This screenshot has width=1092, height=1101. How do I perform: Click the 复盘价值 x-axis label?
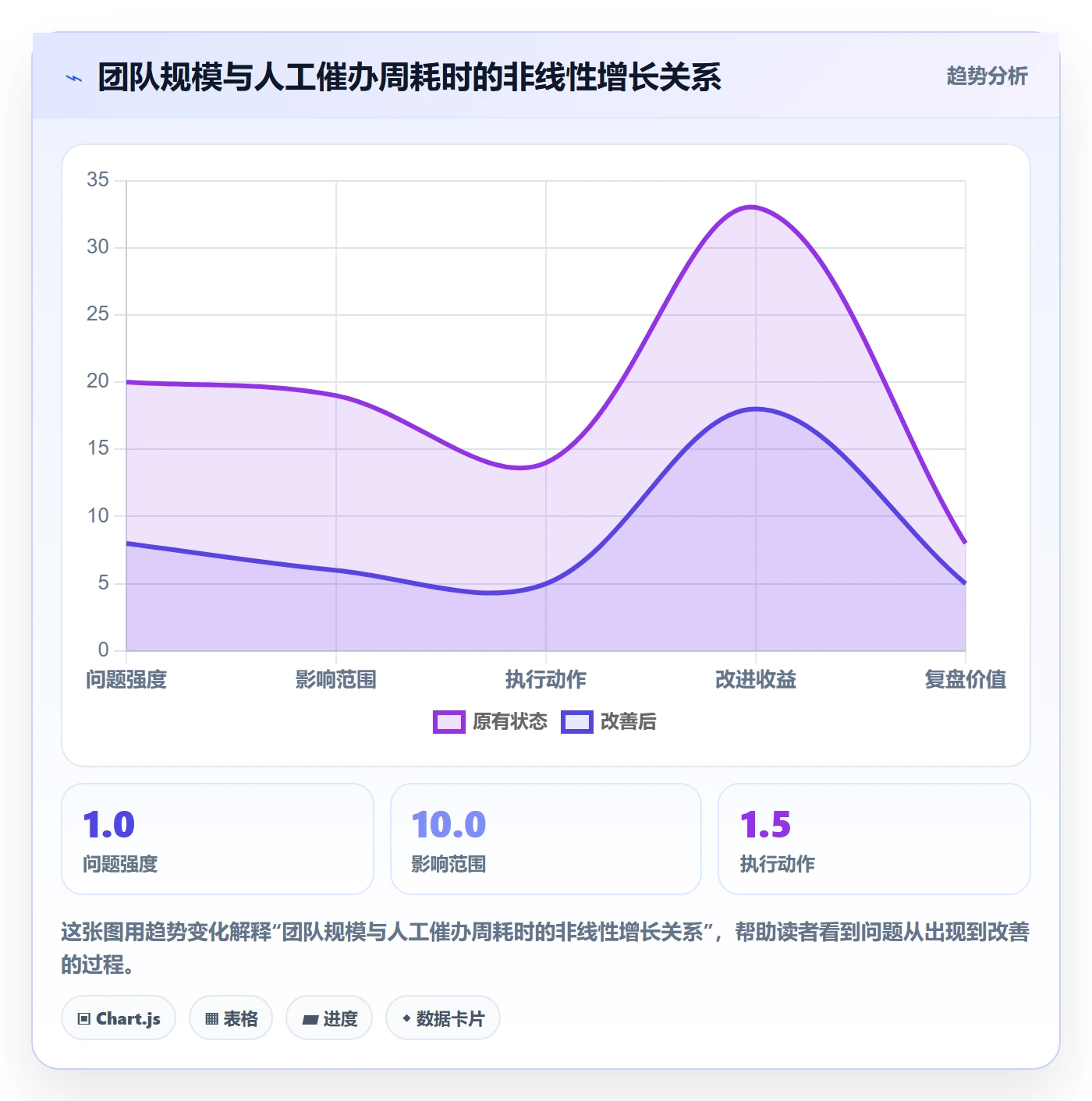point(966,680)
